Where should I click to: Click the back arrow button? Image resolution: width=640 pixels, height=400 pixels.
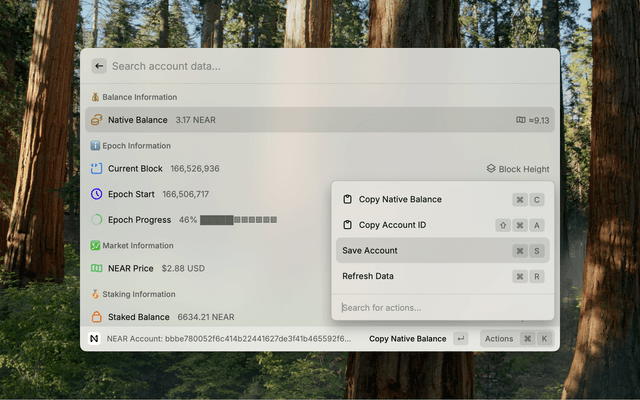point(99,66)
